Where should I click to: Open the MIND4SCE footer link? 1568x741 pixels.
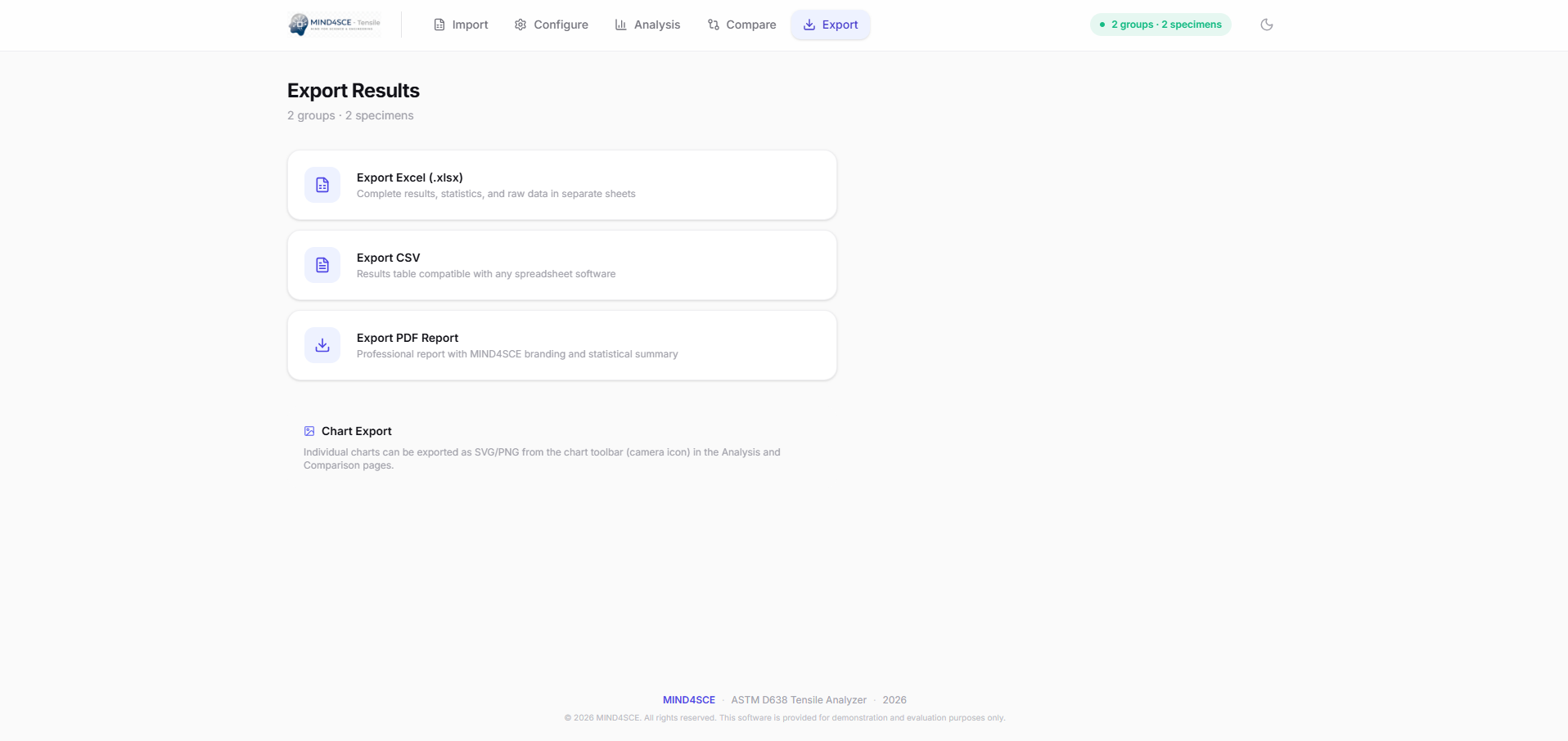point(688,699)
